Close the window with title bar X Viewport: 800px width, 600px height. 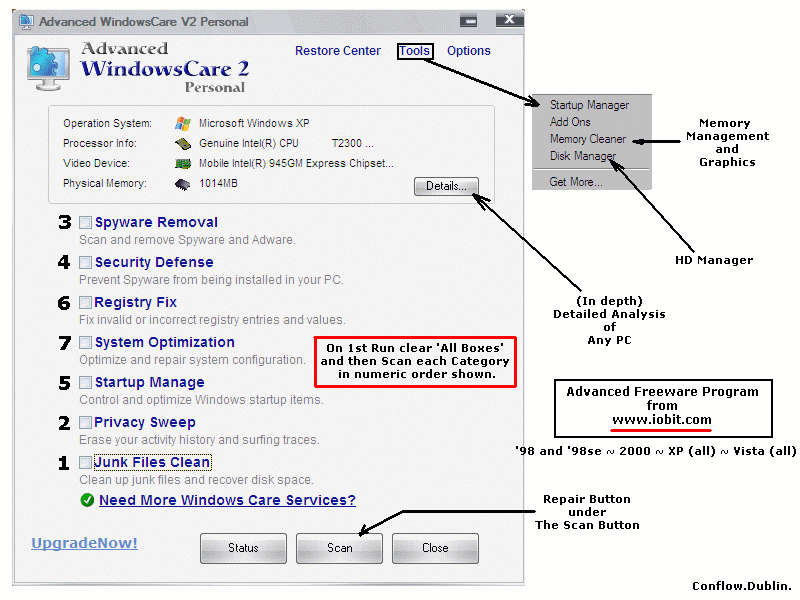[x=509, y=20]
